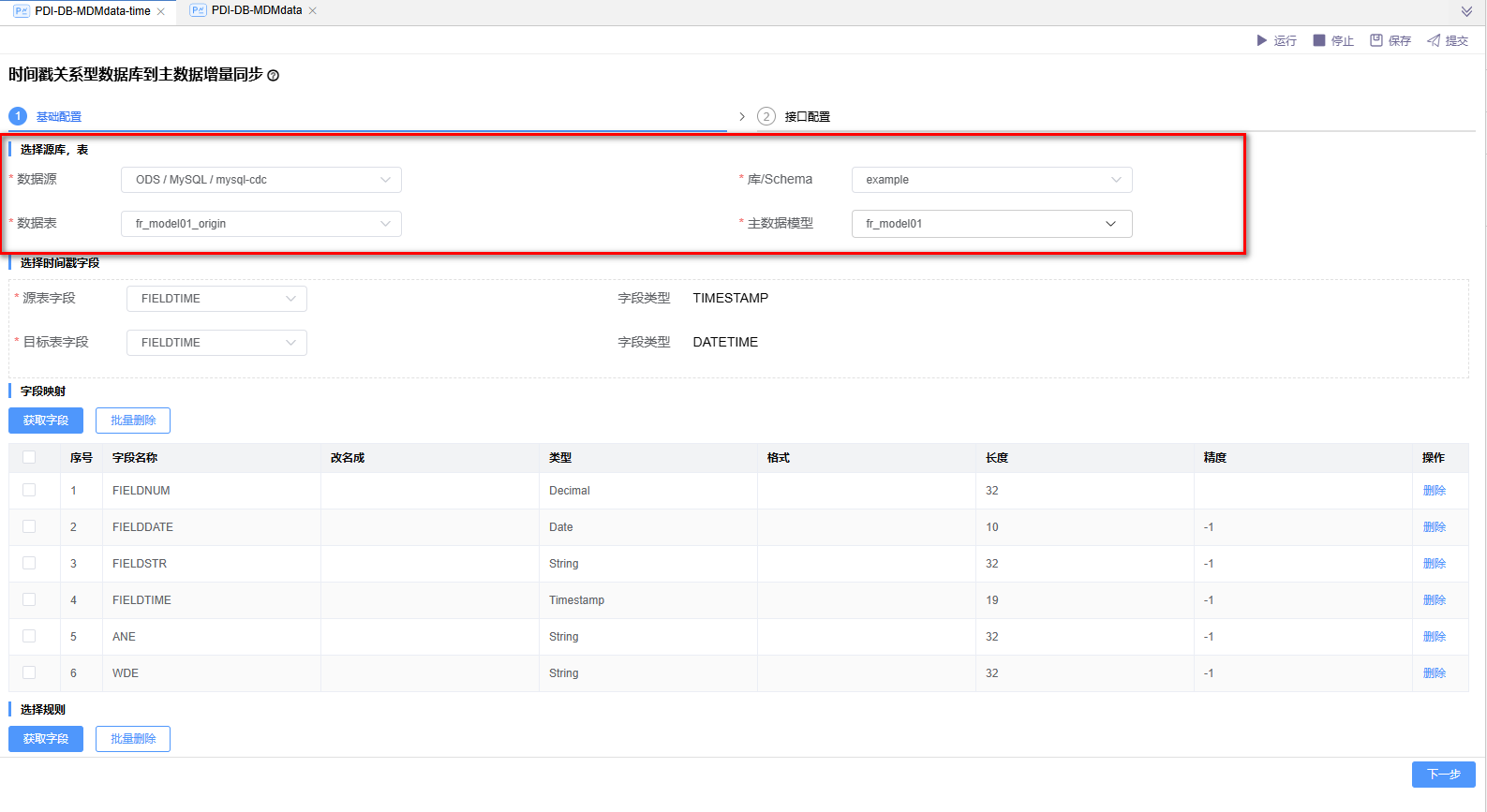Viewport: 1487px width, 812px height.
Task: Click 获取字段 under 字段映射
Action: pos(46,421)
